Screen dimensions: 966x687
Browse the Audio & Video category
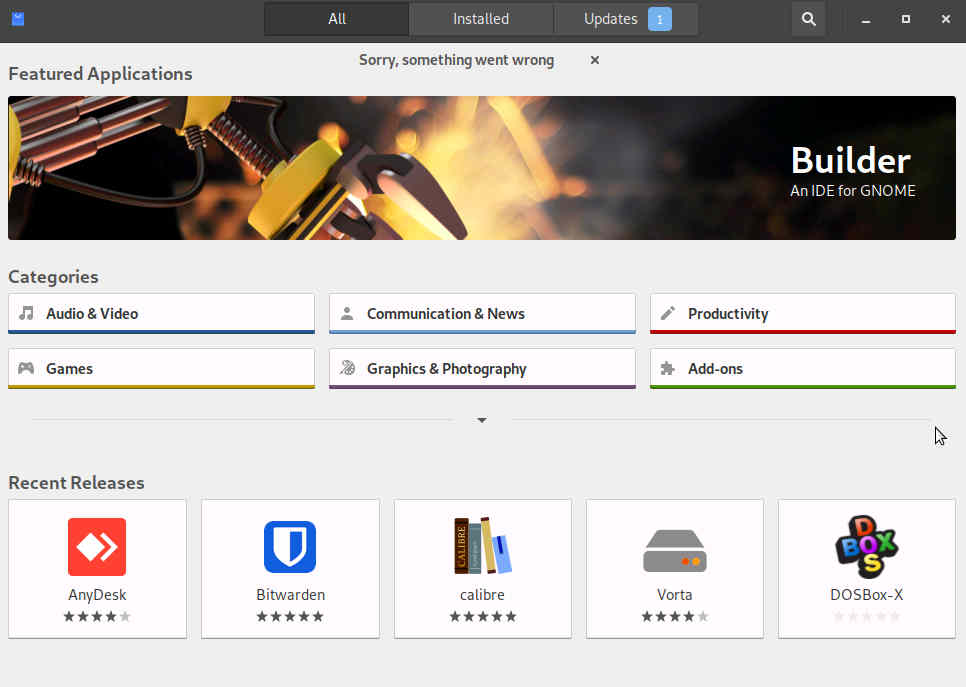click(161, 314)
